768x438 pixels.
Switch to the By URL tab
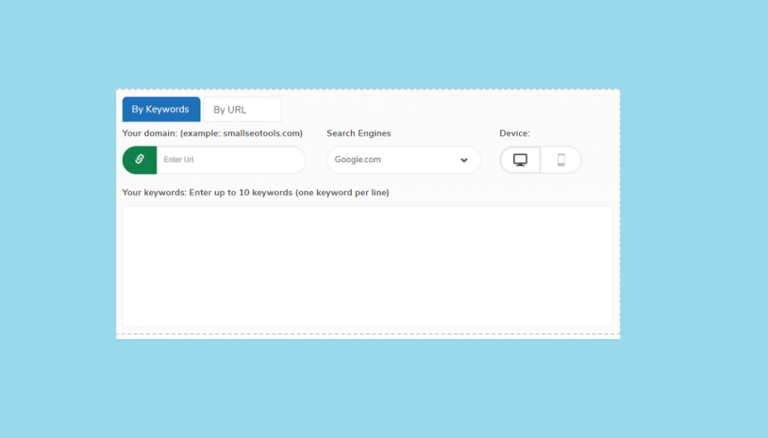[x=242, y=109]
